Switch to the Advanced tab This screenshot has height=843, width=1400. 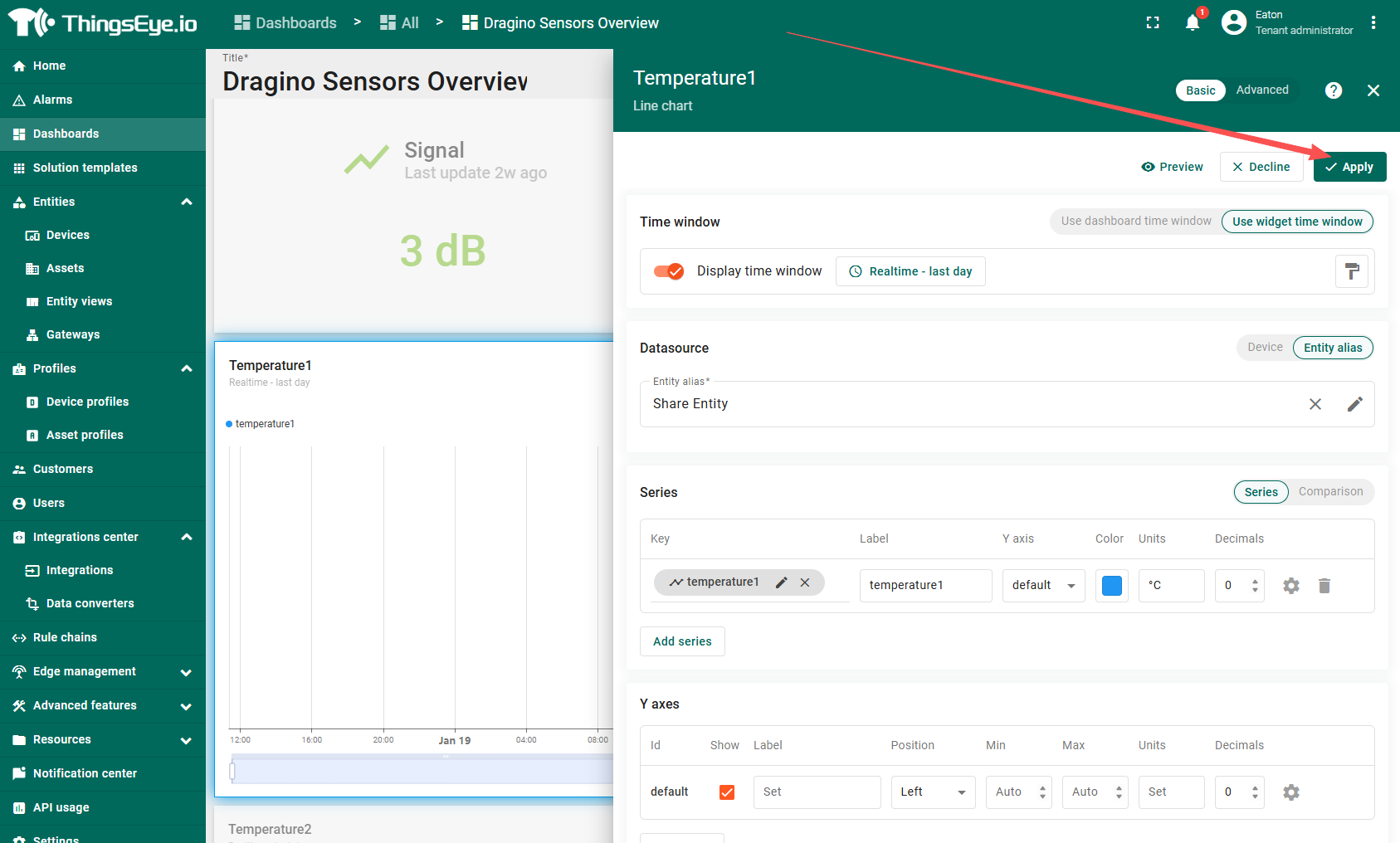coord(1261,90)
